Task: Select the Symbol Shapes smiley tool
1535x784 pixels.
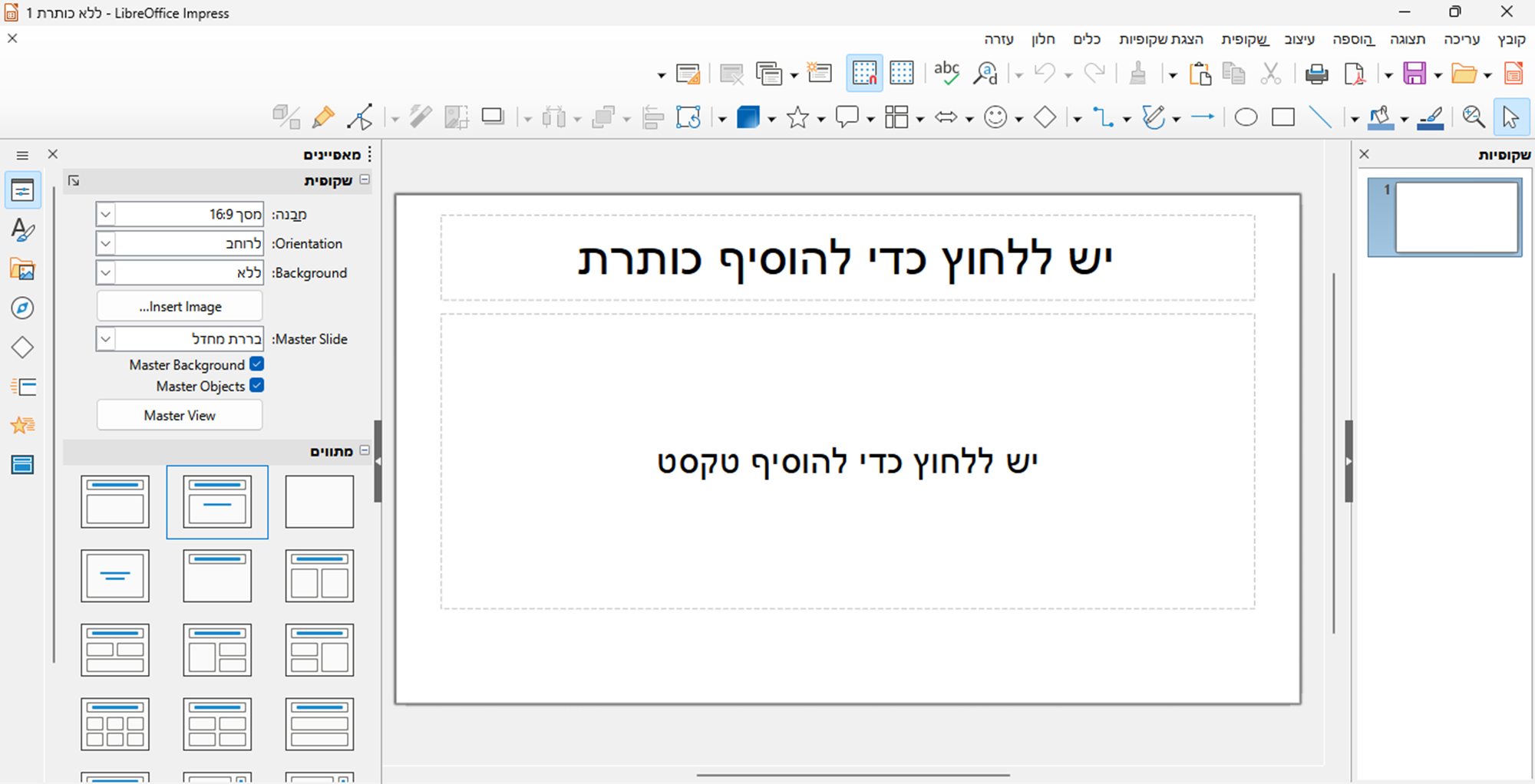Action: coord(995,117)
